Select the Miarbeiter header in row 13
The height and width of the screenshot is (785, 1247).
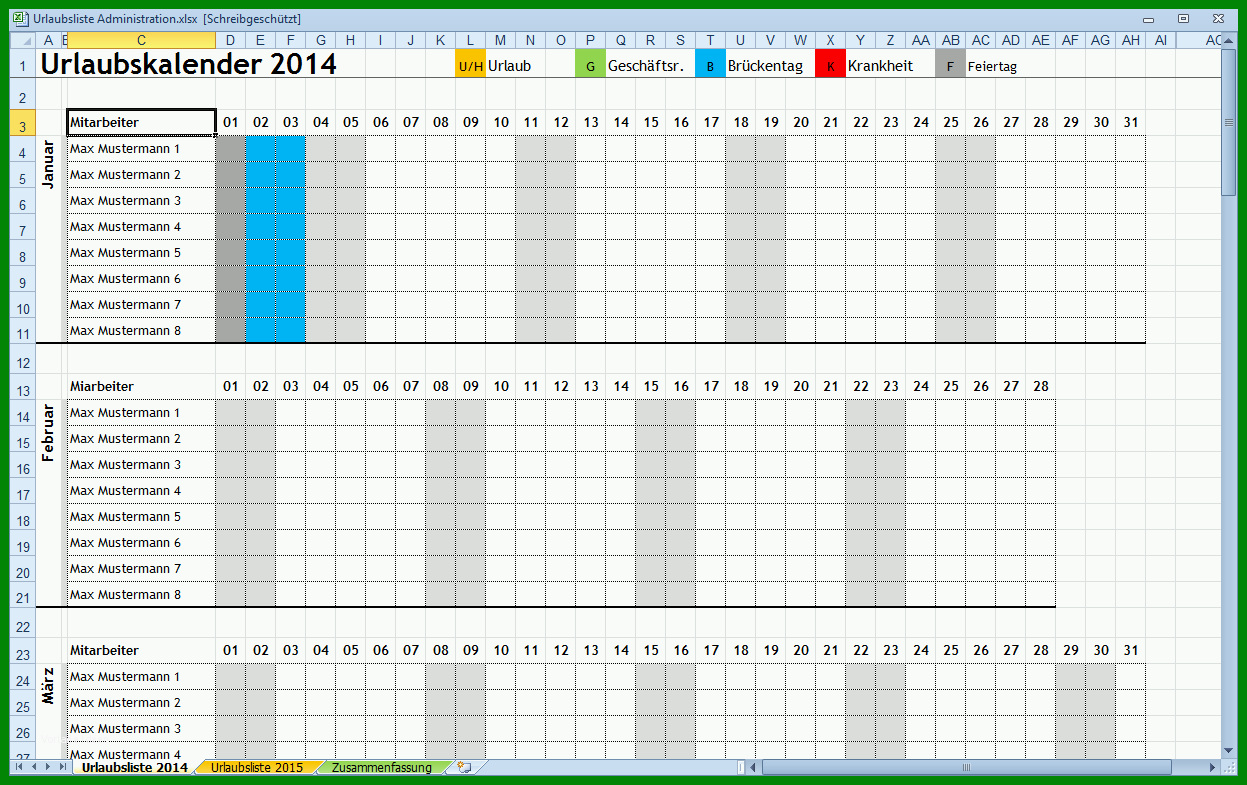click(141, 387)
